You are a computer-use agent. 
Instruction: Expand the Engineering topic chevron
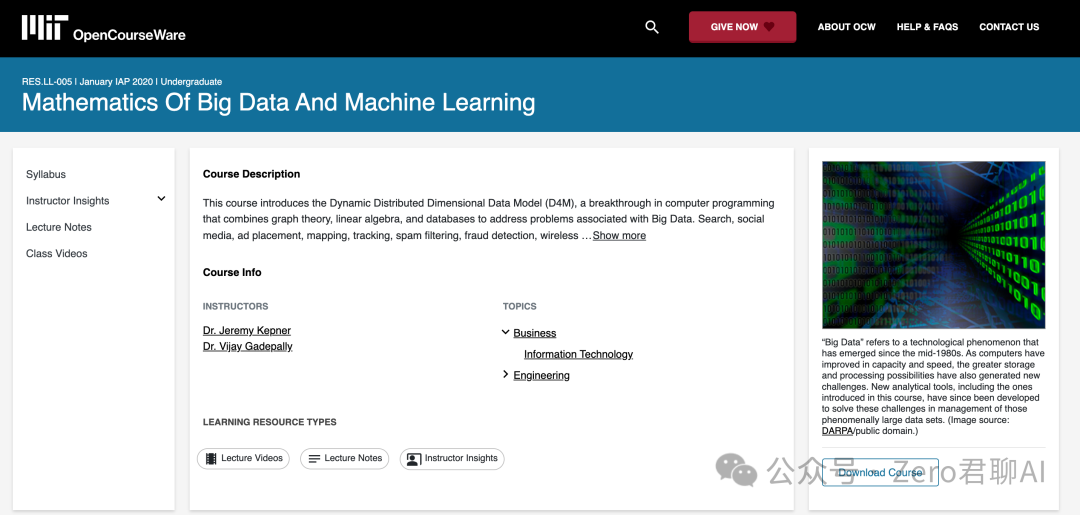pos(506,375)
